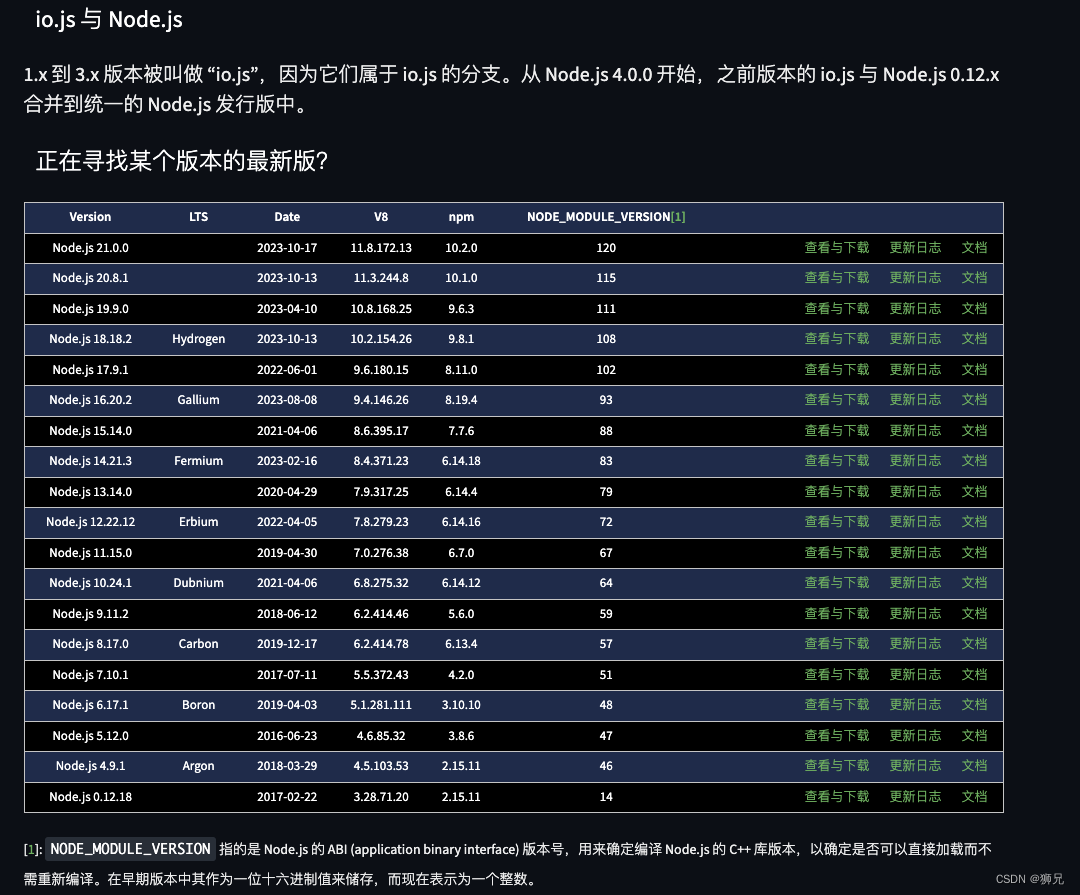
Task: Open docs for Node.js 18.18.2
Action: click(974, 339)
